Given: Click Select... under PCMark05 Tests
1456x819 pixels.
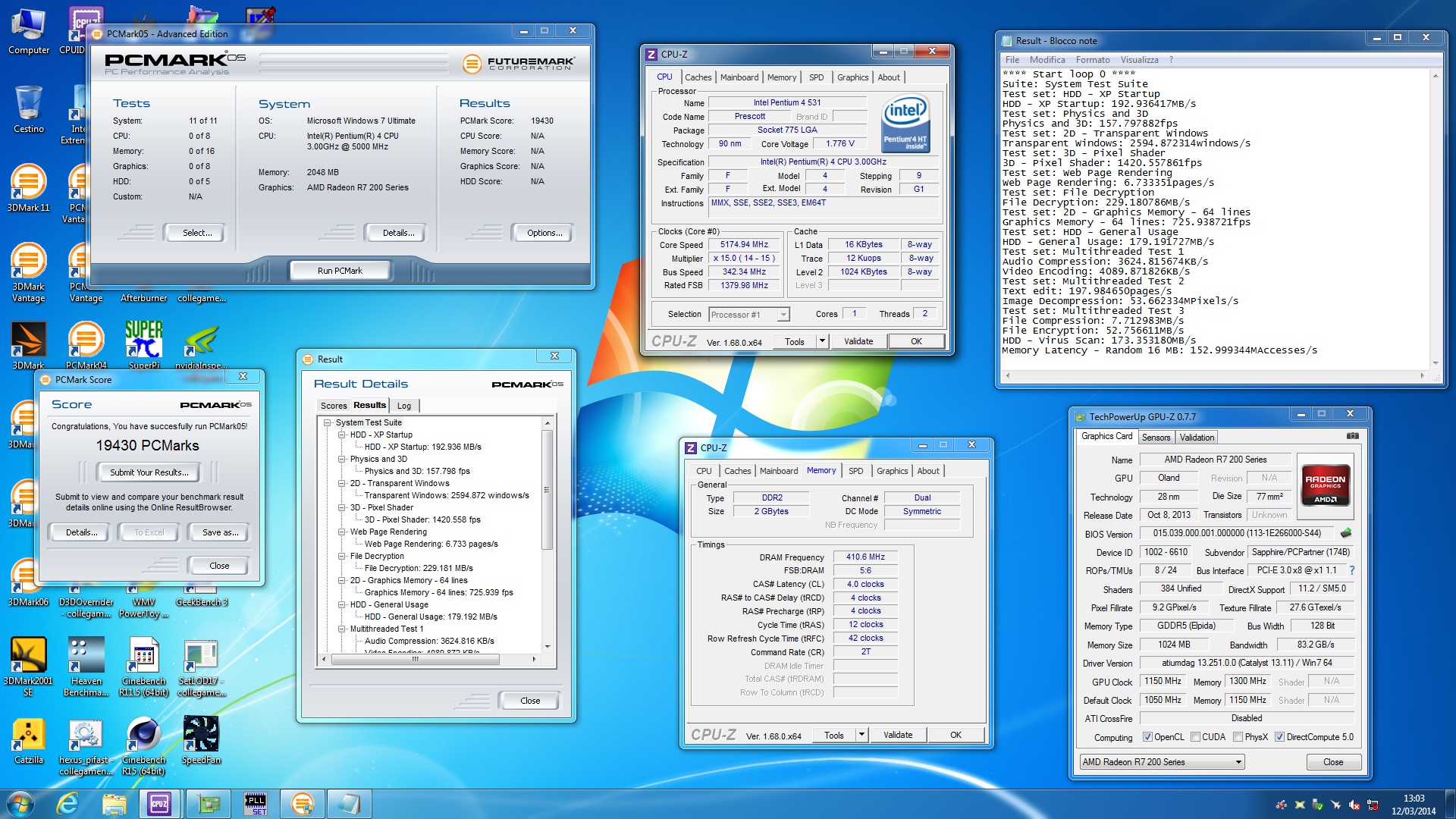Looking at the screenshot, I should click(x=196, y=233).
